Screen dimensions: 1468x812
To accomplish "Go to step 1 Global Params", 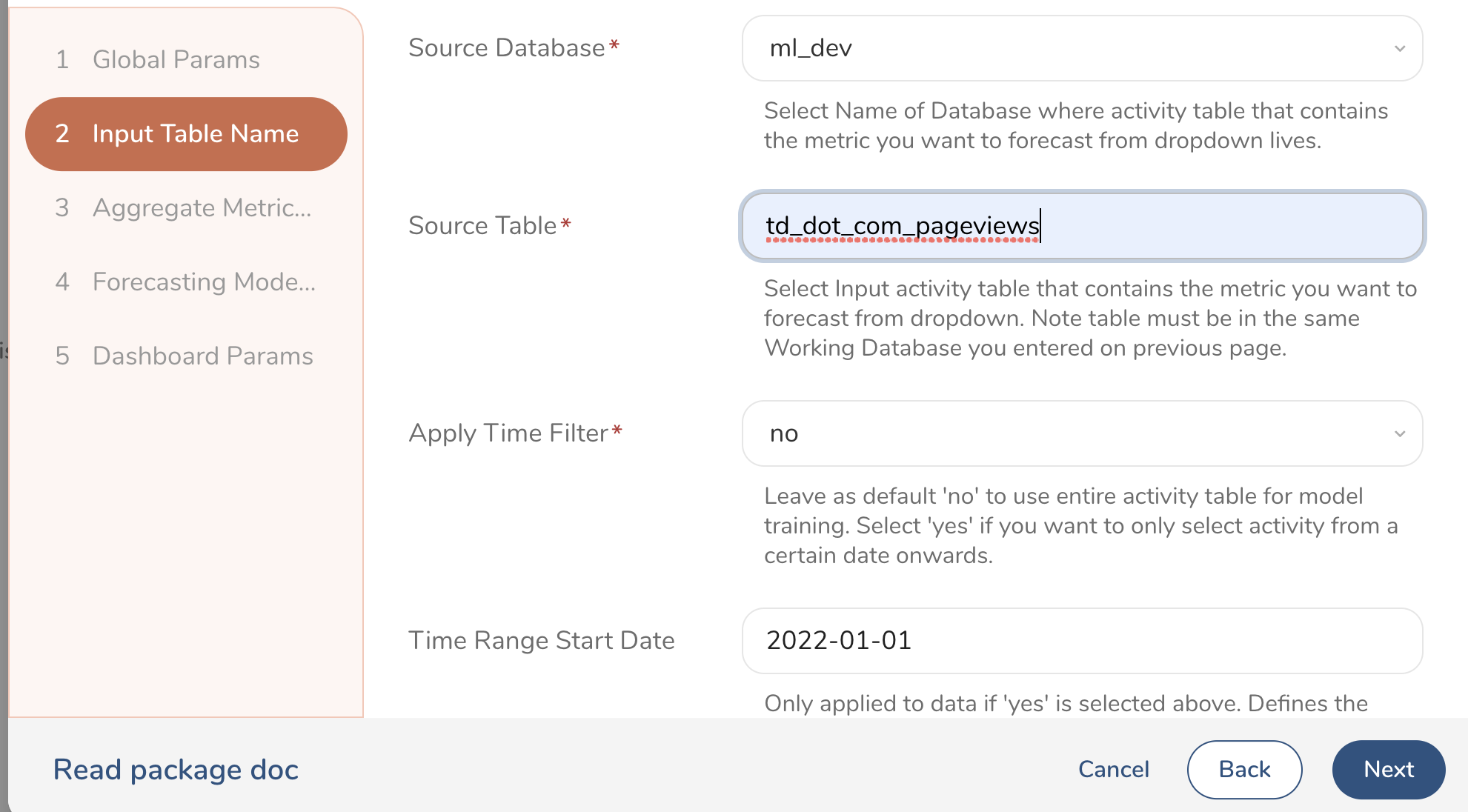I will click(x=176, y=60).
